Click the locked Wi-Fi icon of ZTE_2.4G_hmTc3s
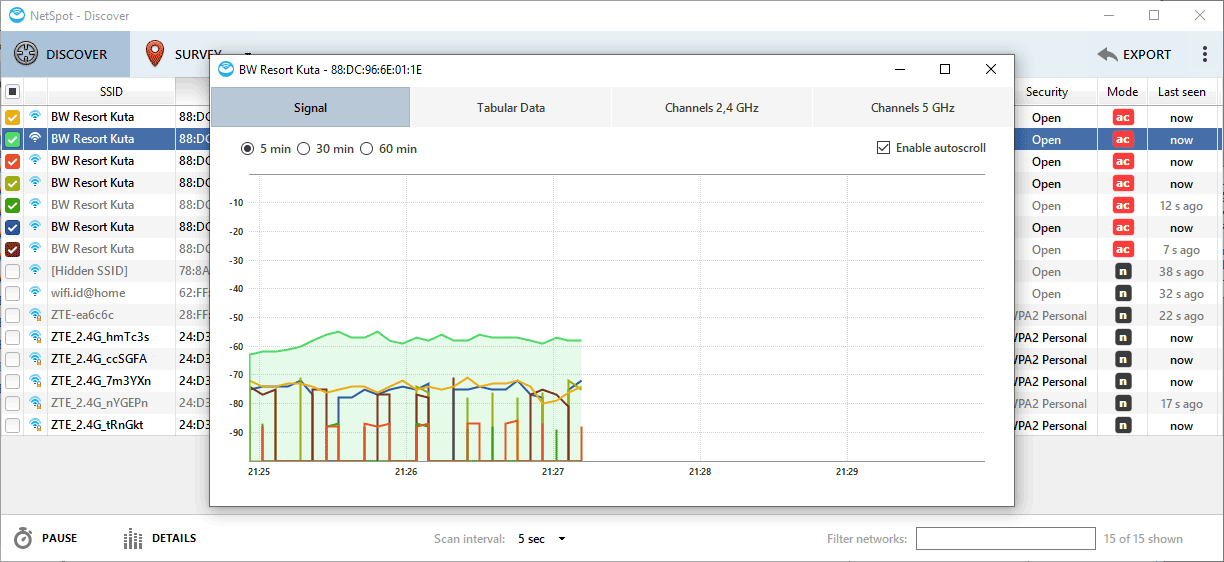 [x=35, y=337]
